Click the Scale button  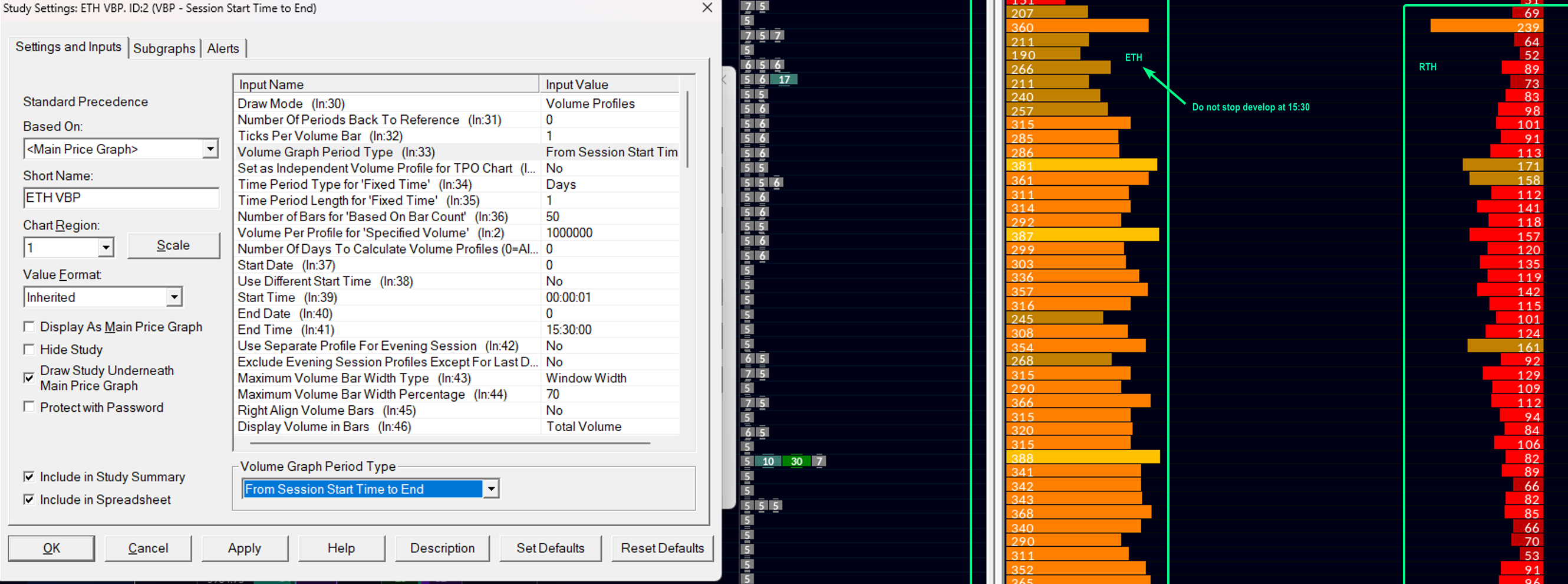(173, 245)
